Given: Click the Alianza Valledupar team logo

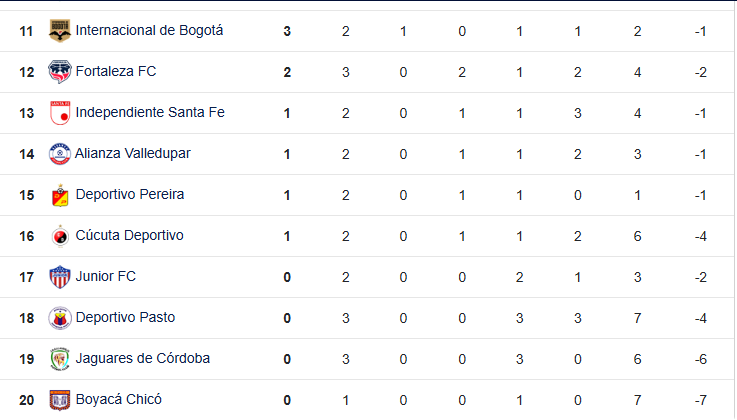Looking at the screenshot, I should click(60, 154).
